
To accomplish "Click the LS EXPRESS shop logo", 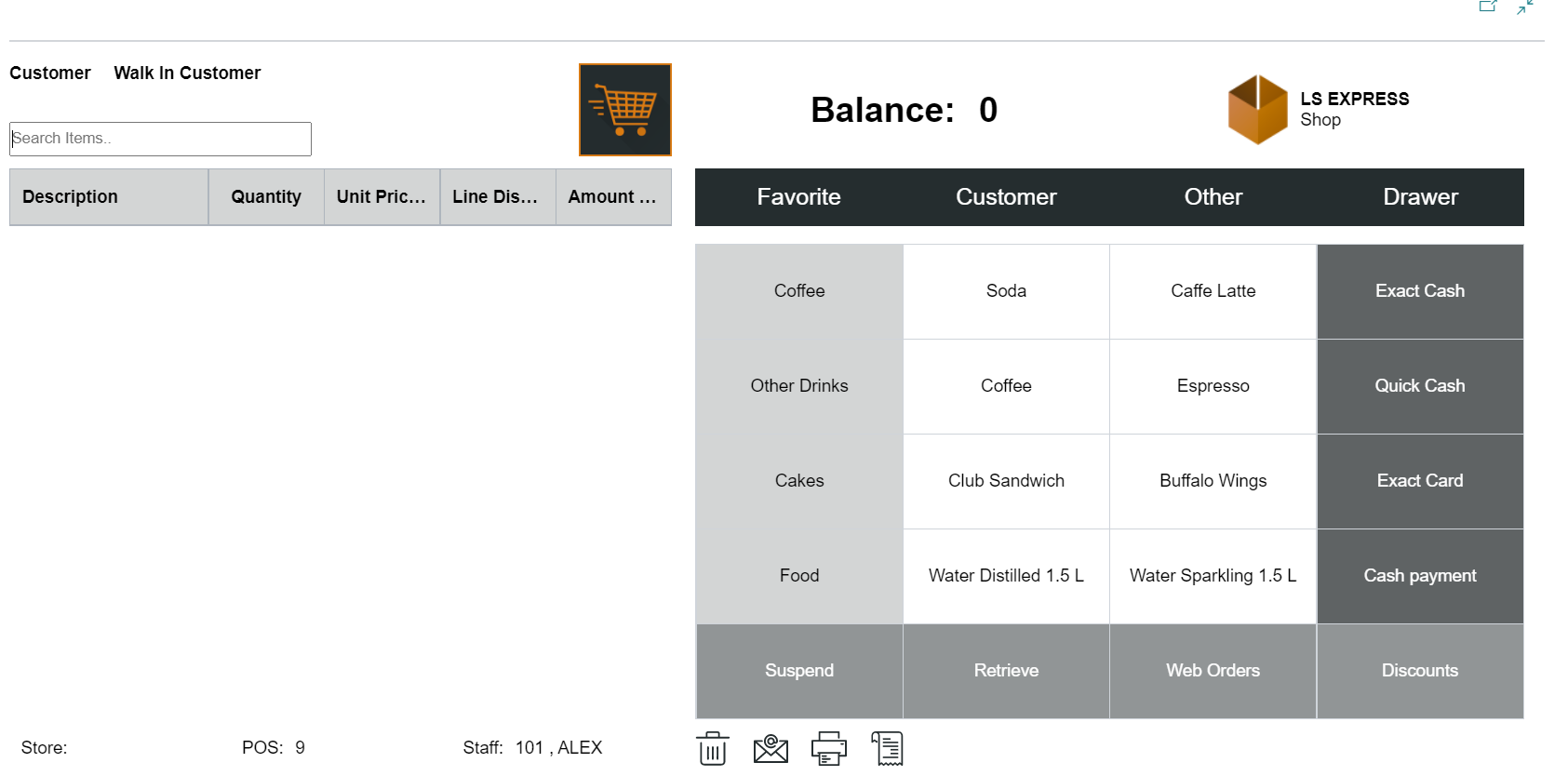I will [x=1258, y=109].
